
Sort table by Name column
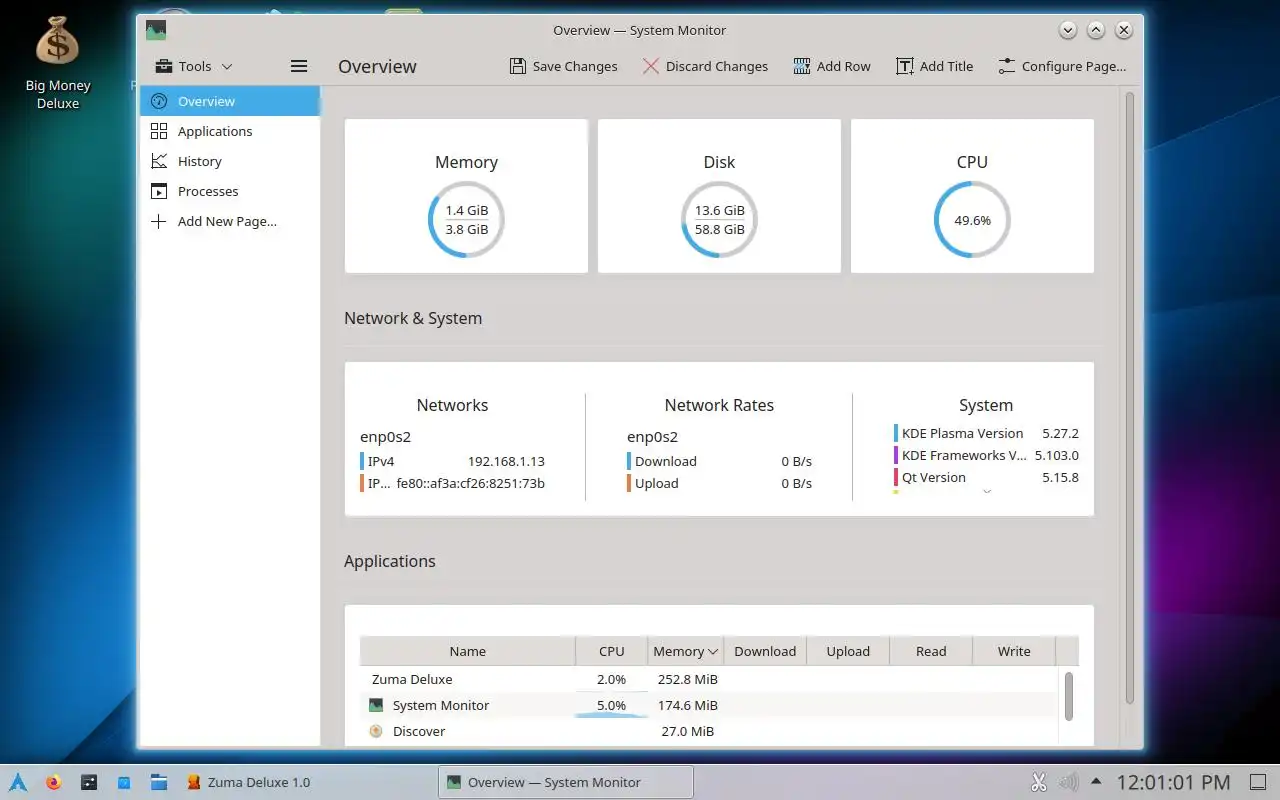(x=467, y=651)
